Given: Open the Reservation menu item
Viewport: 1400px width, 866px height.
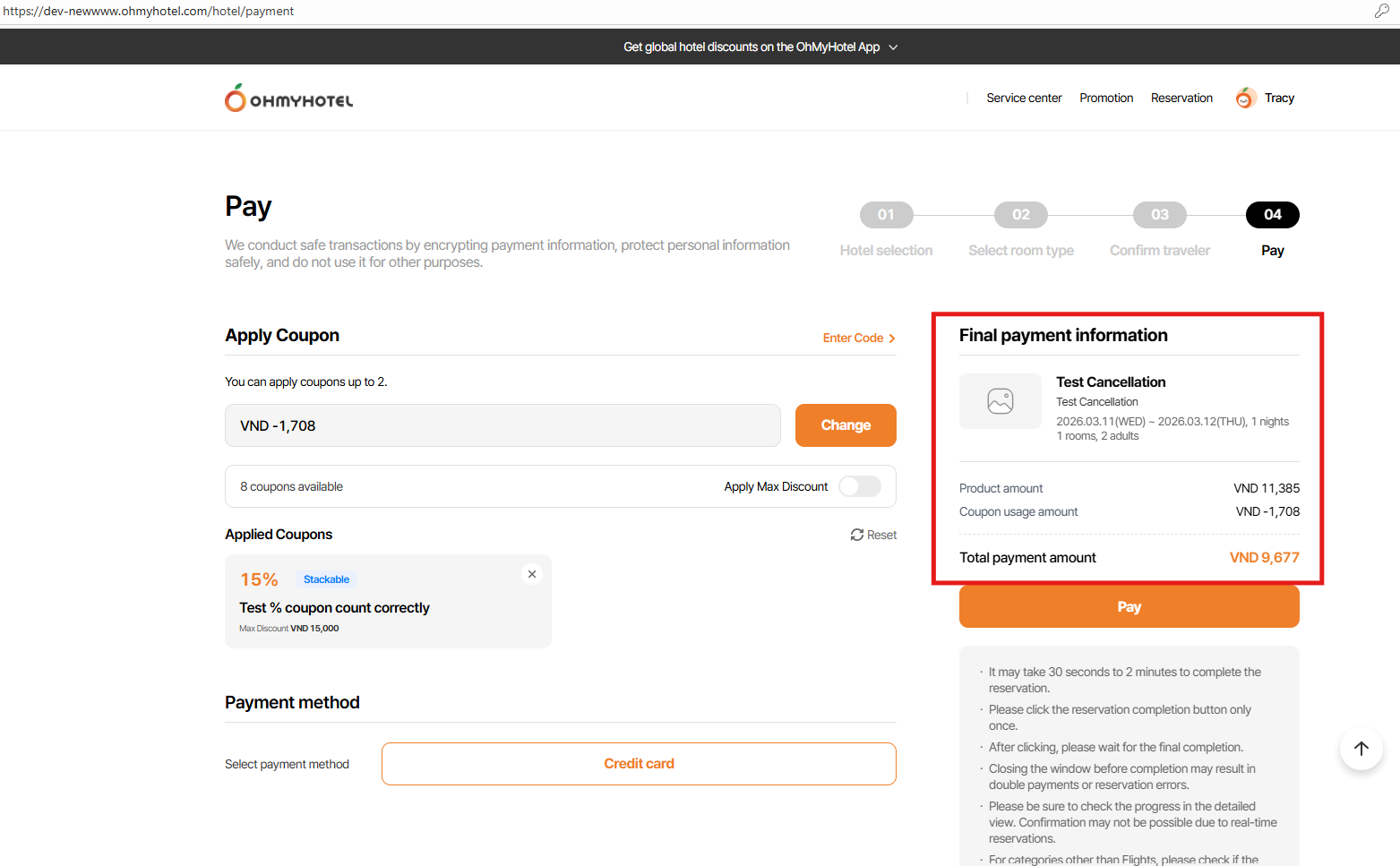Looking at the screenshot, I should (x=1181, y=98).
